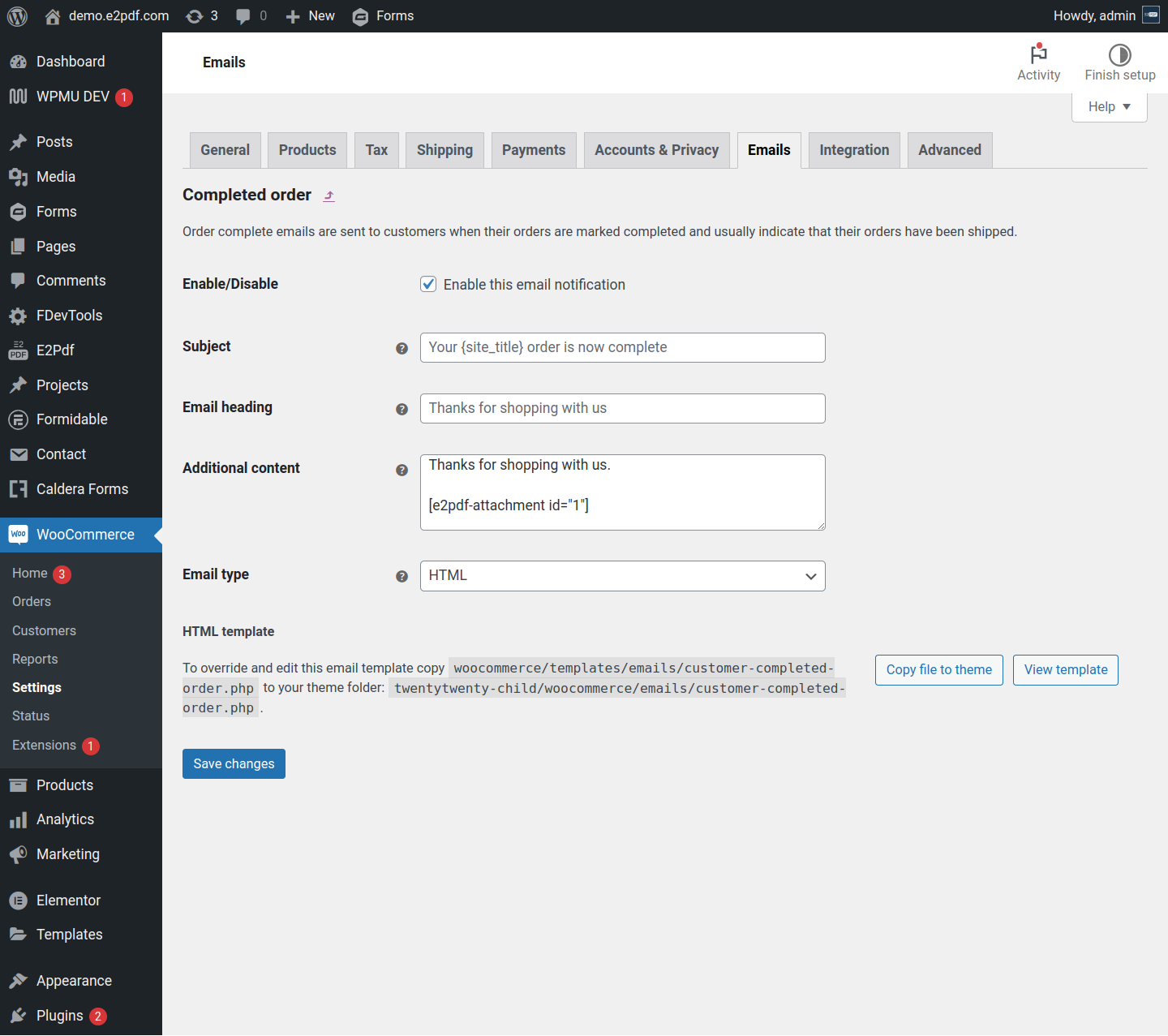Screen dimensions: 1168x1036
Task: Uncheck Enable this email notification
Action: tap(428, 284)
